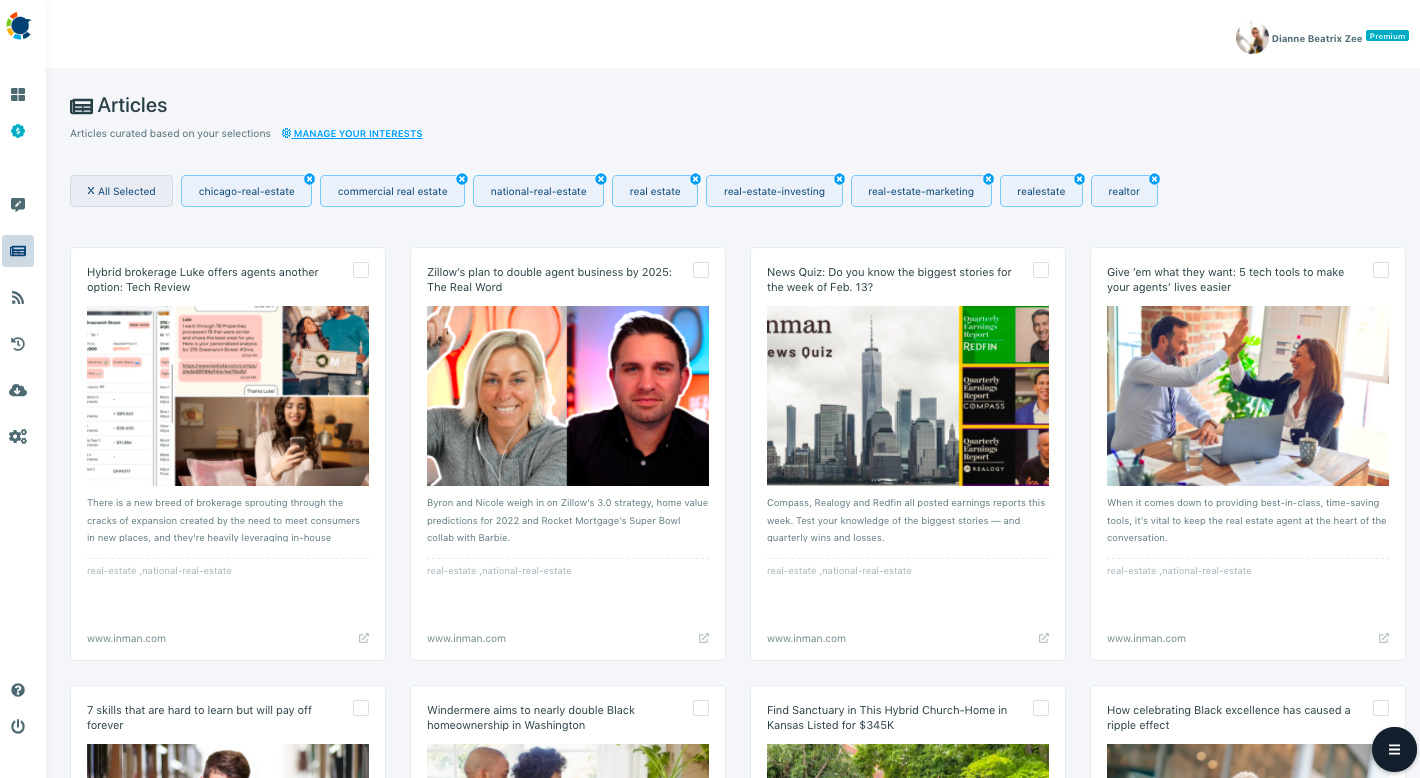
Task: Click the logout power icon
Action: [17, 726]
